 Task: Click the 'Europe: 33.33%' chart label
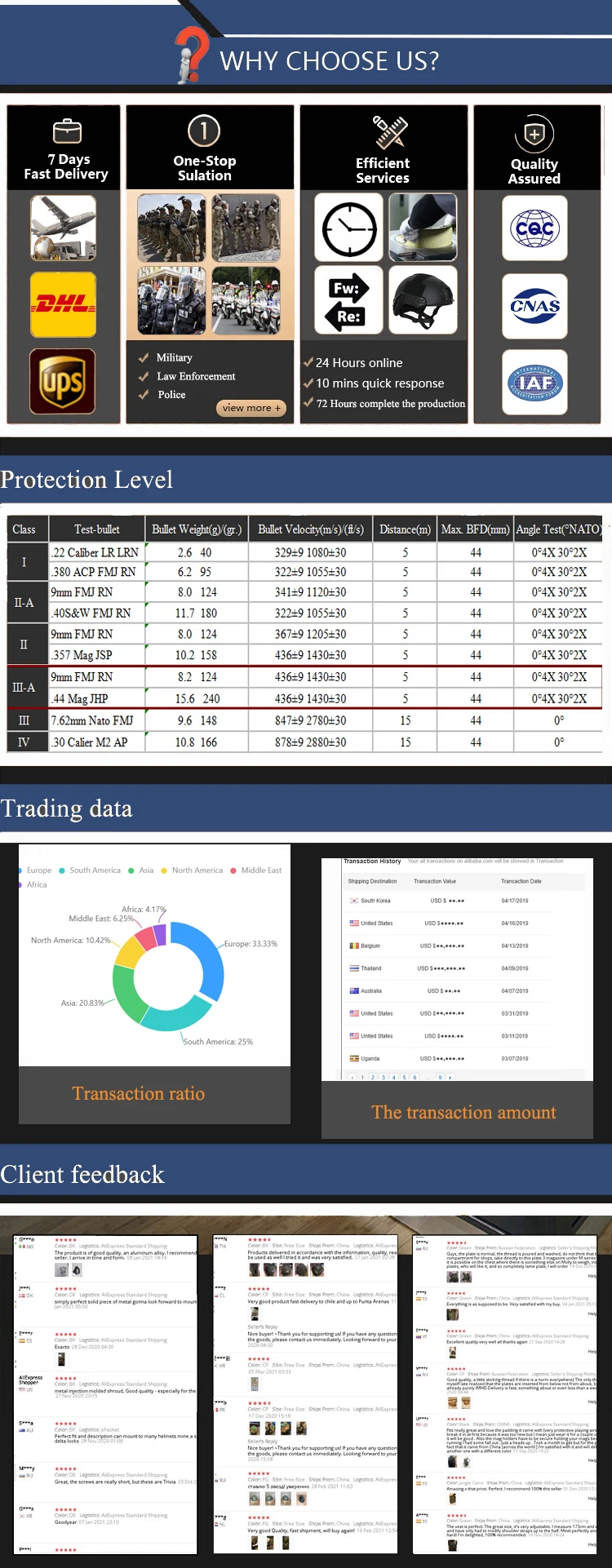[251, 943]
